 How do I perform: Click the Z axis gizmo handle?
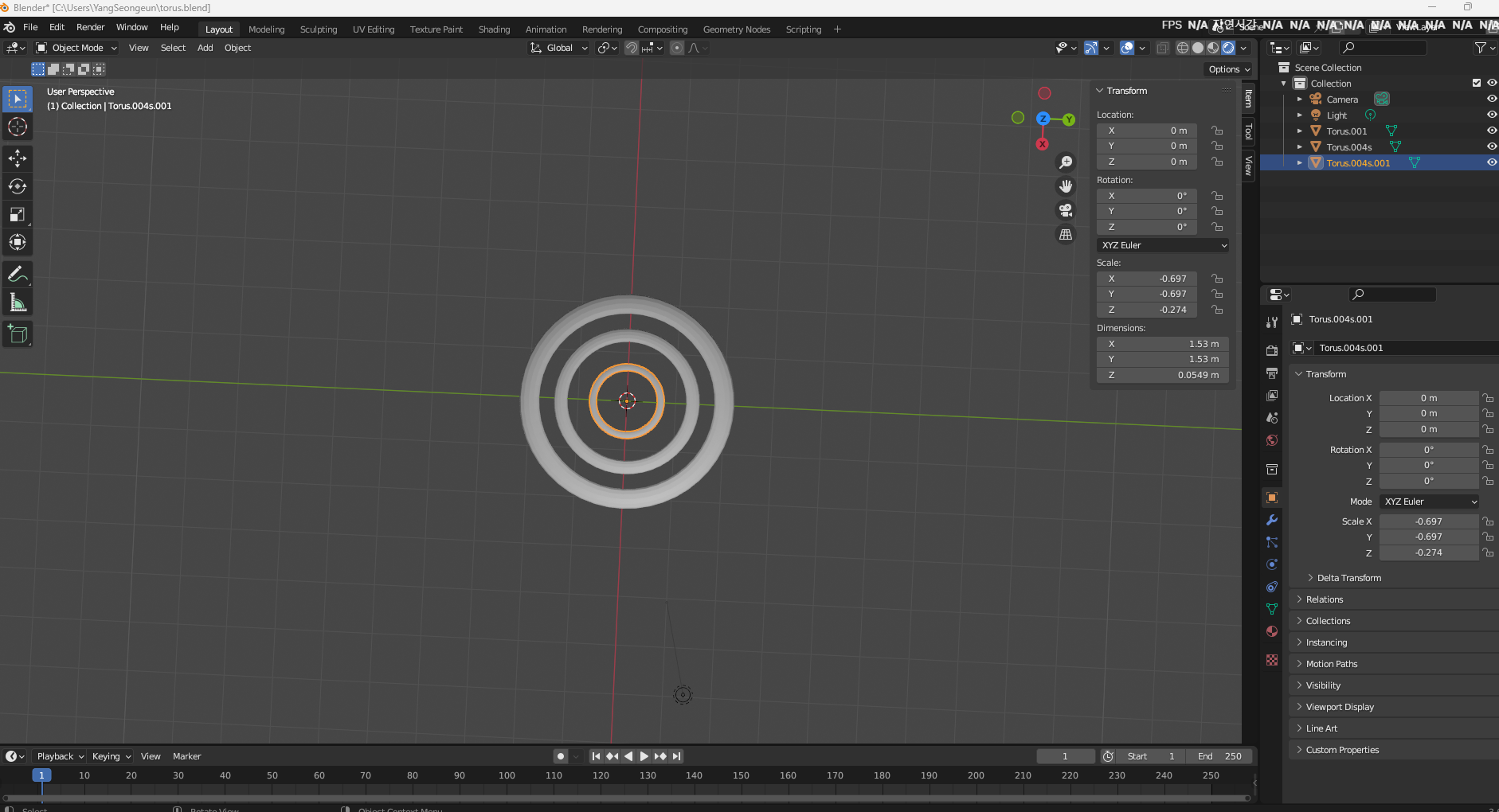[1043, 119]
